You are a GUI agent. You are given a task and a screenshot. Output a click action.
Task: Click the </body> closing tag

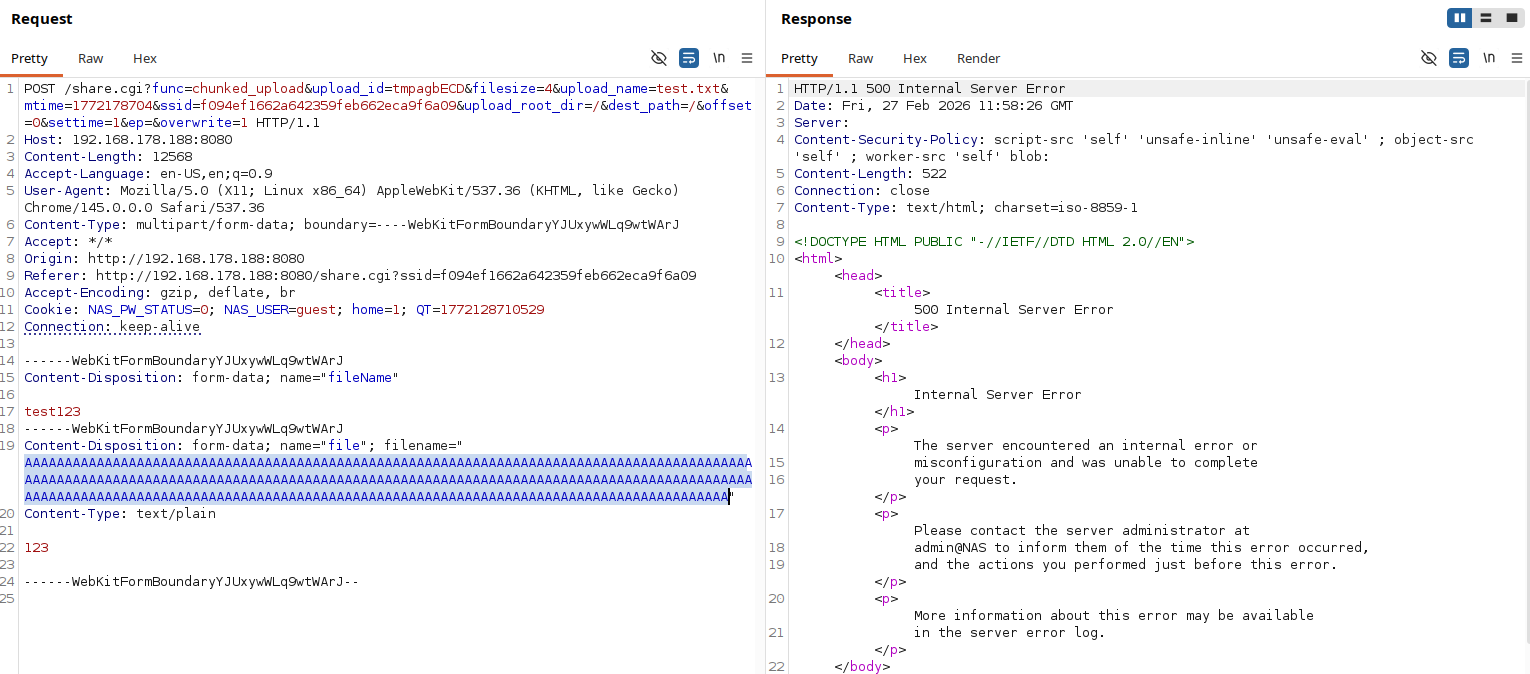click(x=862, y=666)
